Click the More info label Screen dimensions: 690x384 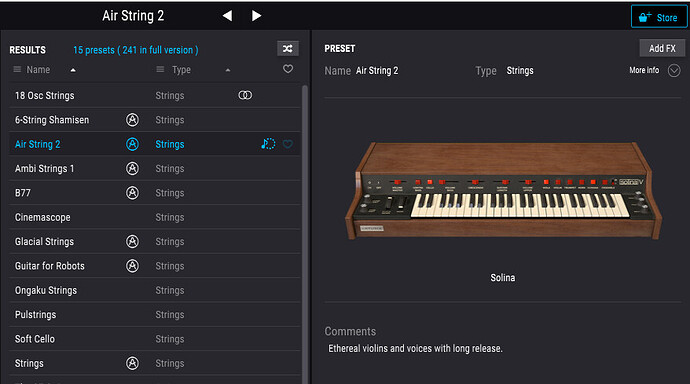click(x=644, y=70)
